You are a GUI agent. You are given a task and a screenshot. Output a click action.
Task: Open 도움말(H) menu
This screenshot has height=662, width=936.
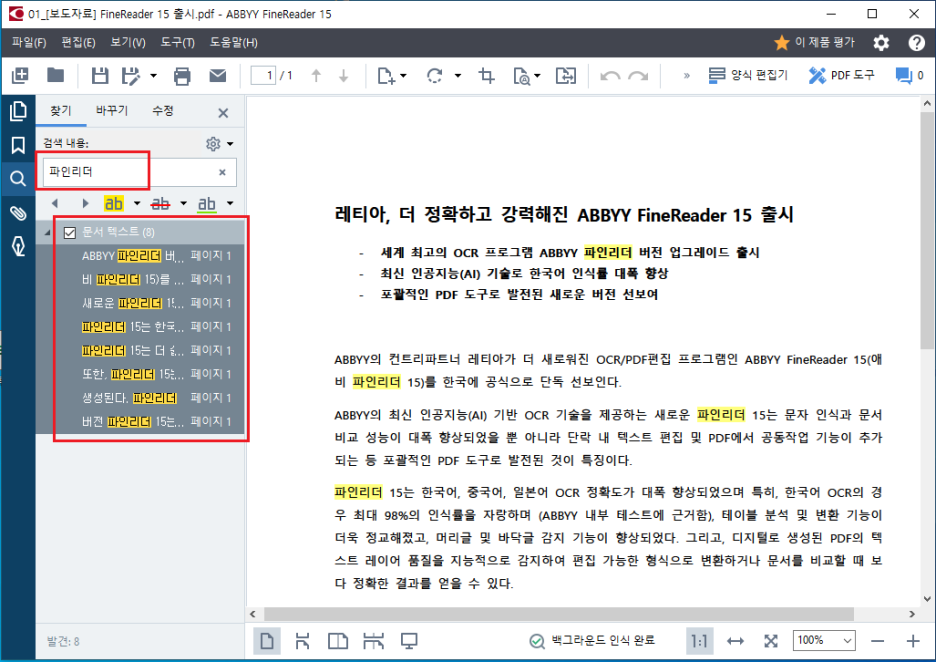233,42
